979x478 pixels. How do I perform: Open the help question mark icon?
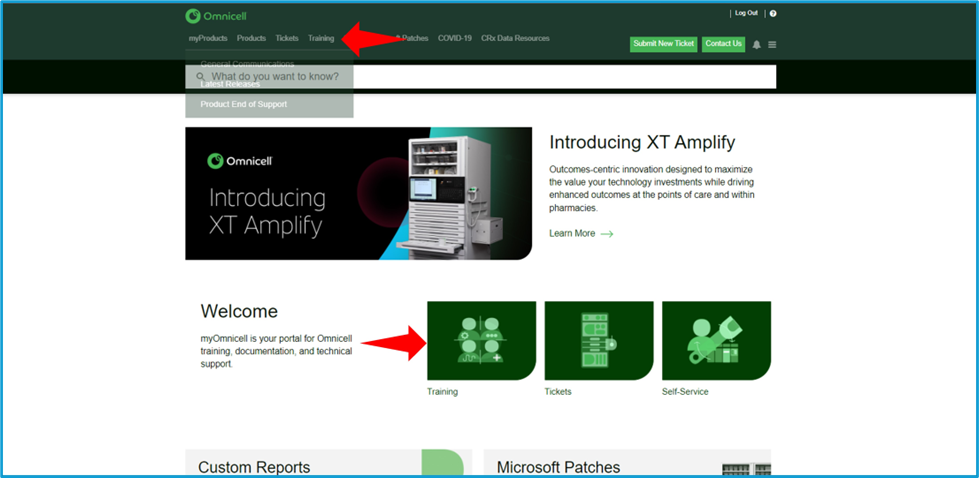(773, 13)
